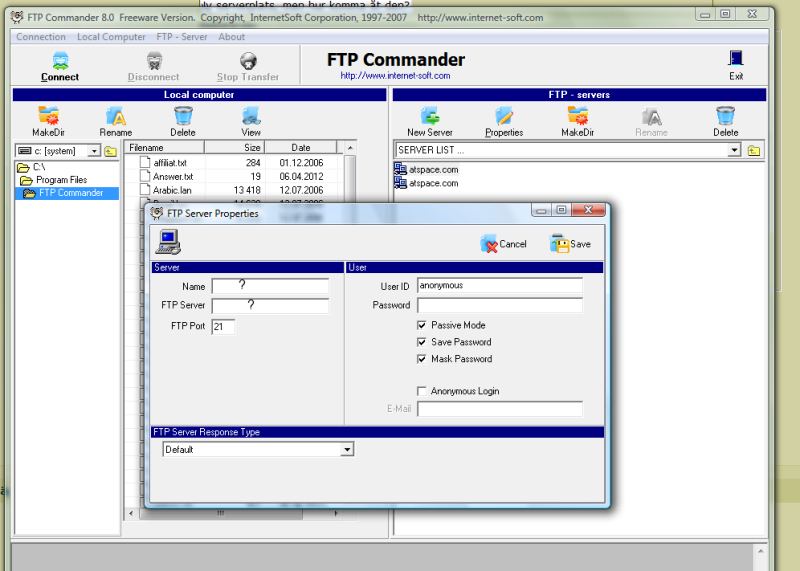The height and width of the screenshot is (571, 800).
Task: Click computer icon in FTP Server Properties
Action: click(x=168, y=242)
